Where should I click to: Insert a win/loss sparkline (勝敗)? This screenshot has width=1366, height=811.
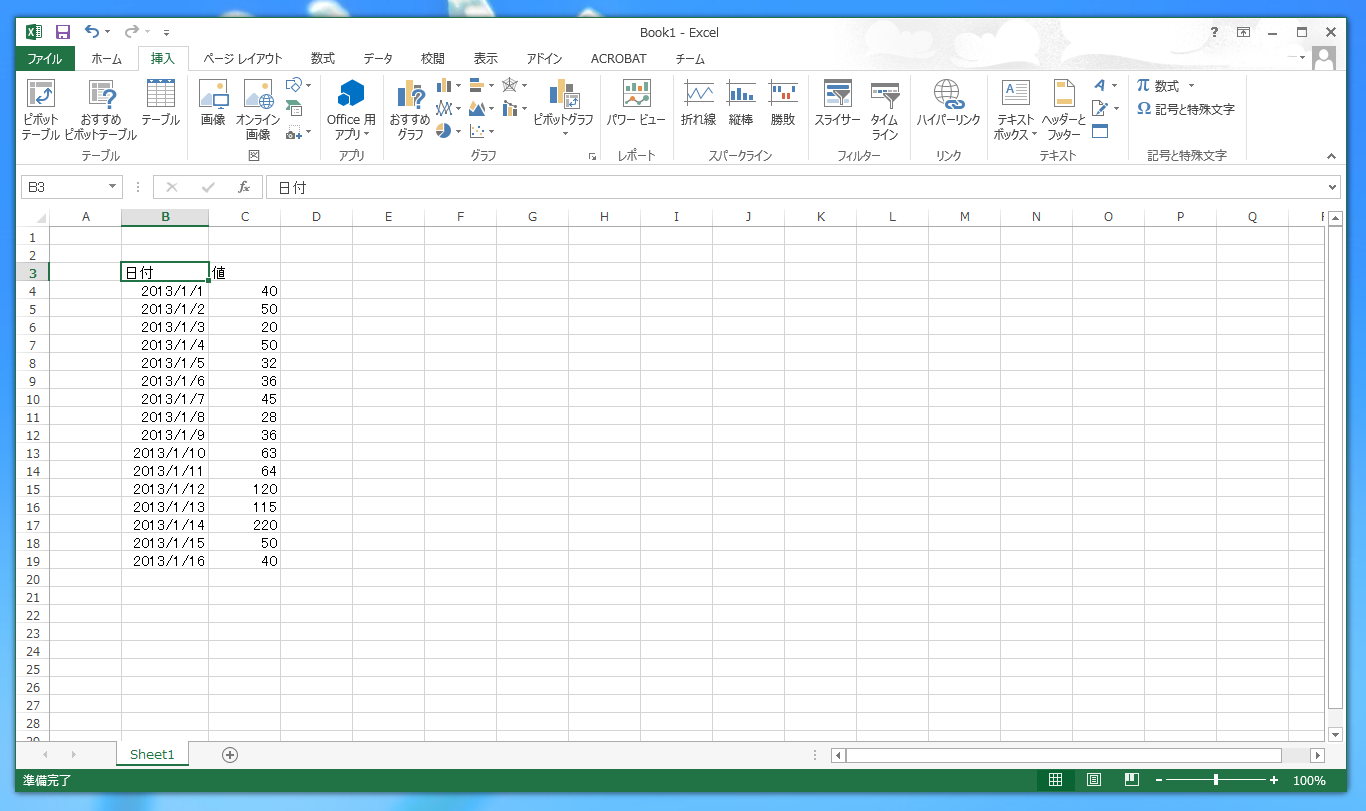(x=783, y=103)
